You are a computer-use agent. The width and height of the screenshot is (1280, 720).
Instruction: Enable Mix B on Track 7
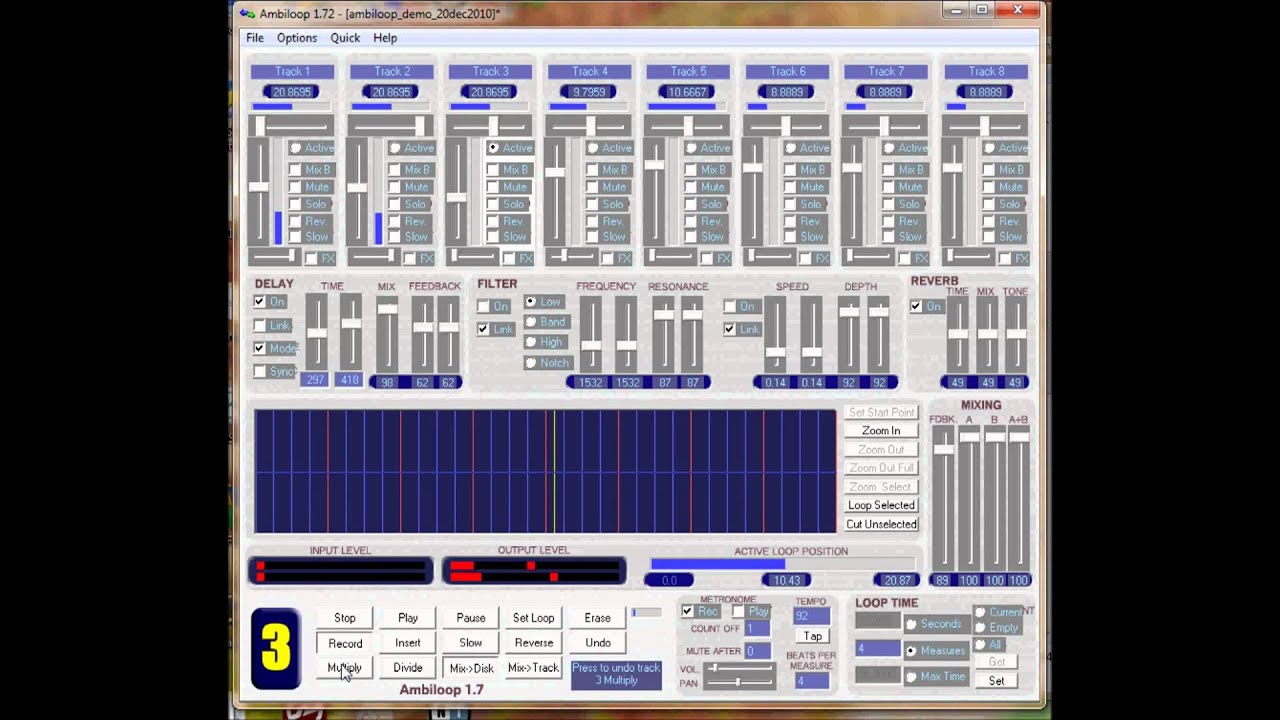pos(889,170)
